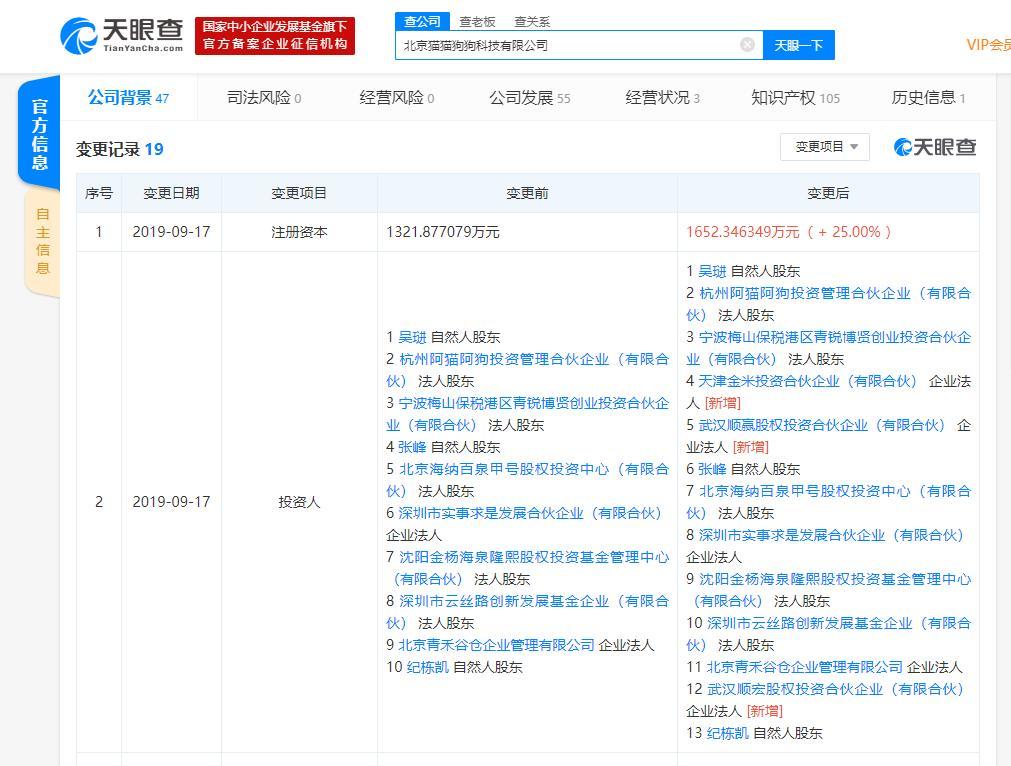Open the 公司发展 tab
This screenshot has height=766, width=1011.
(x=529, y=98)
